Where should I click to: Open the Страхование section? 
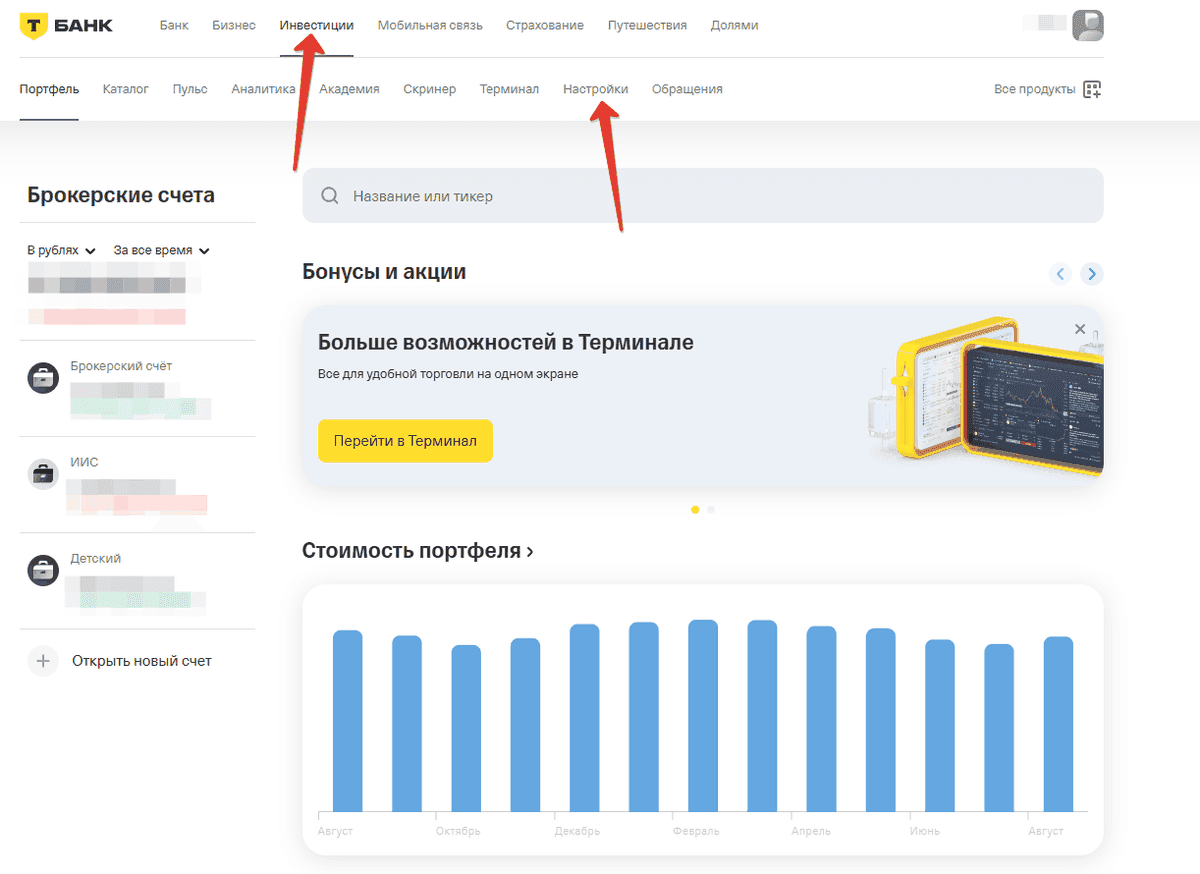coord(545,25)
